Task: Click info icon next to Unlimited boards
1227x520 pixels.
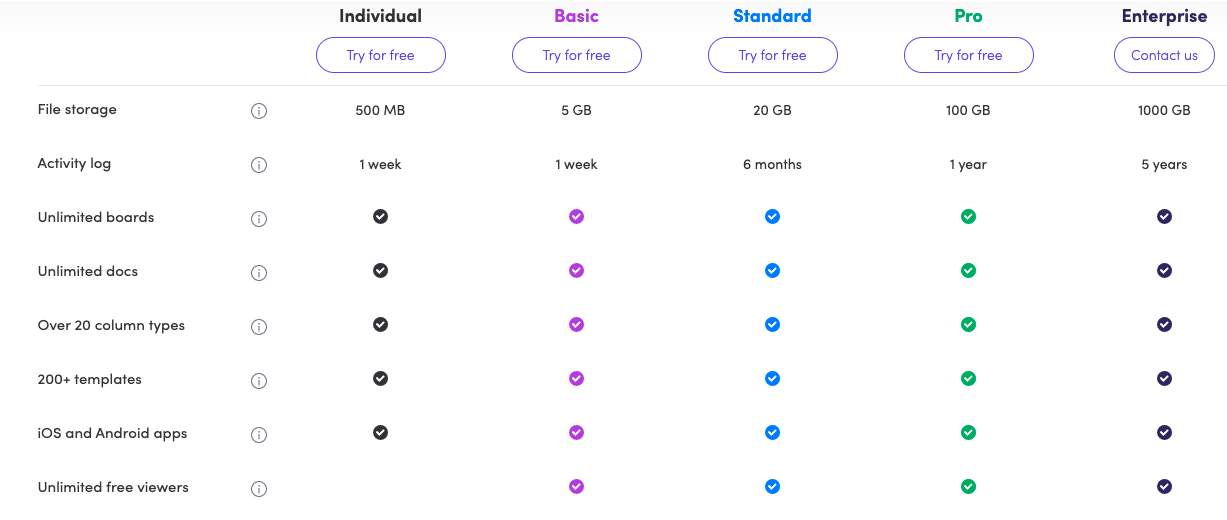Action: [259, 219]
